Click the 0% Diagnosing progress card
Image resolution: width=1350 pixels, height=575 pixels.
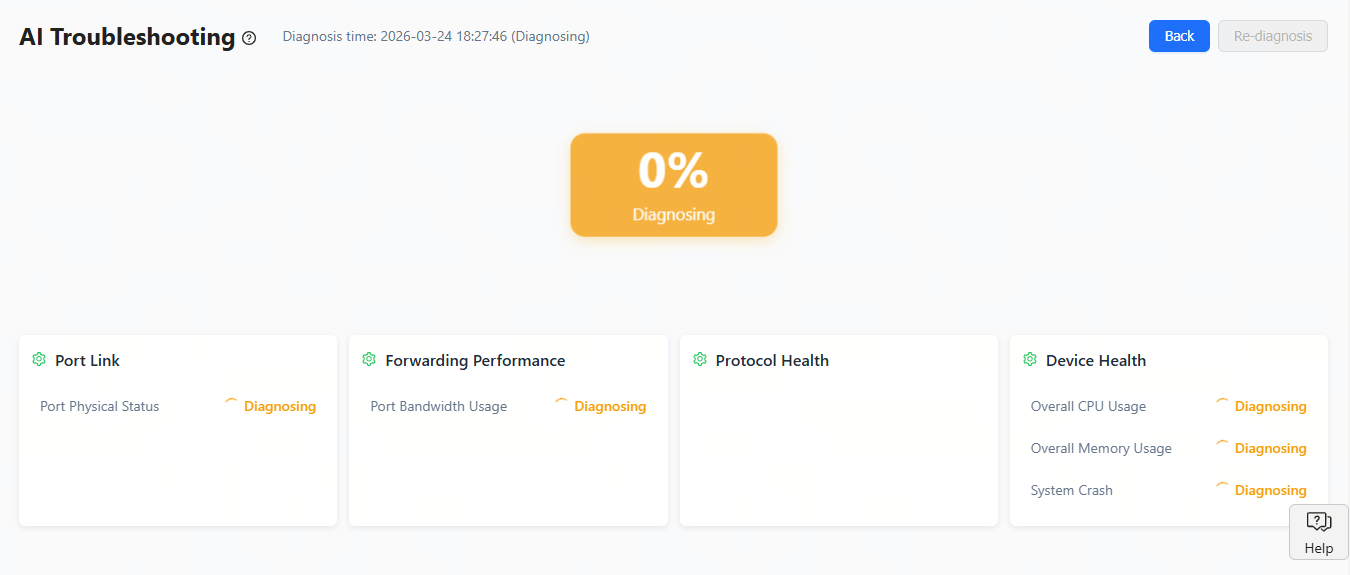pos(674,185)
